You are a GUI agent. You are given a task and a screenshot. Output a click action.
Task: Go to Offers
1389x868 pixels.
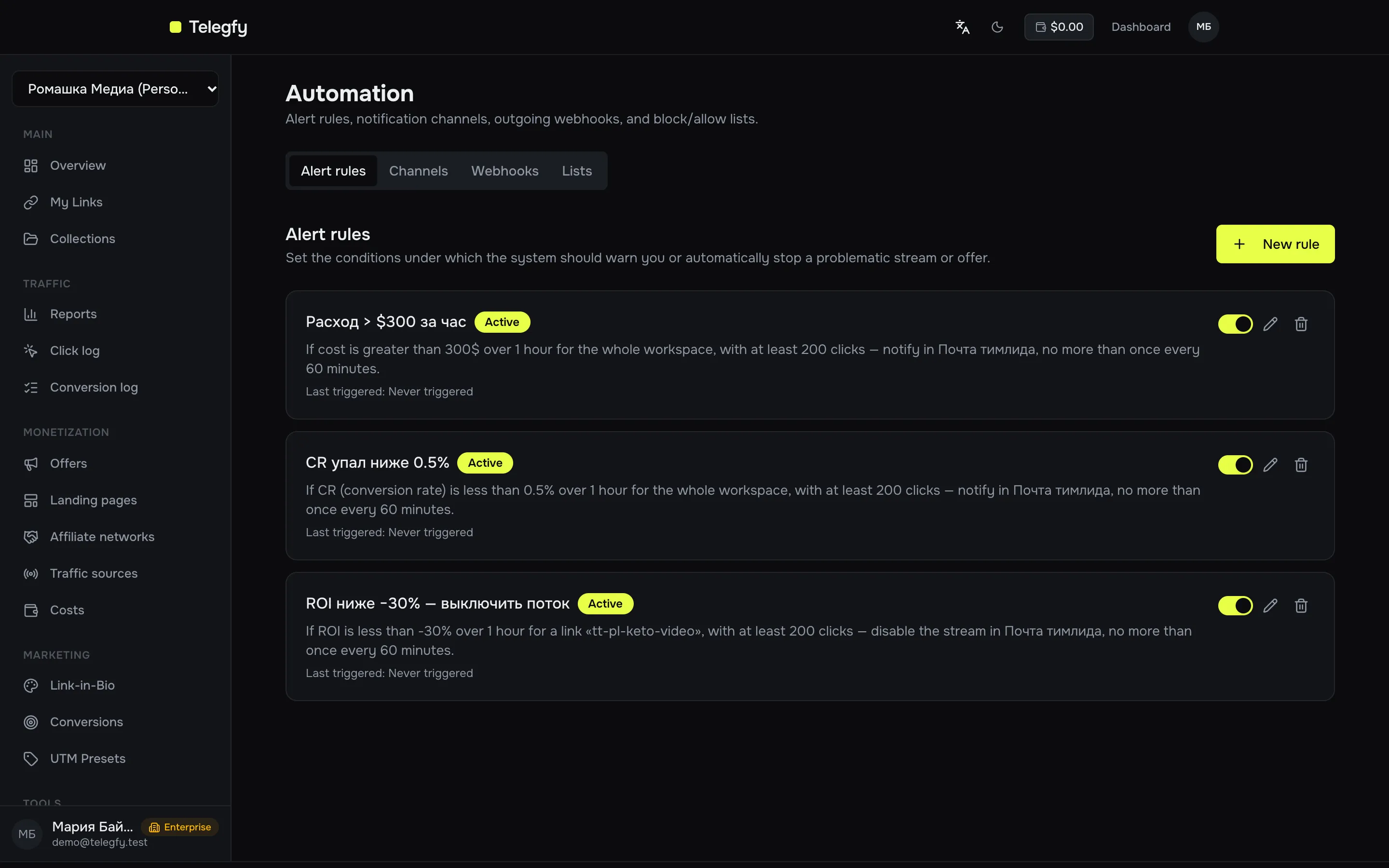pos(115,463)
